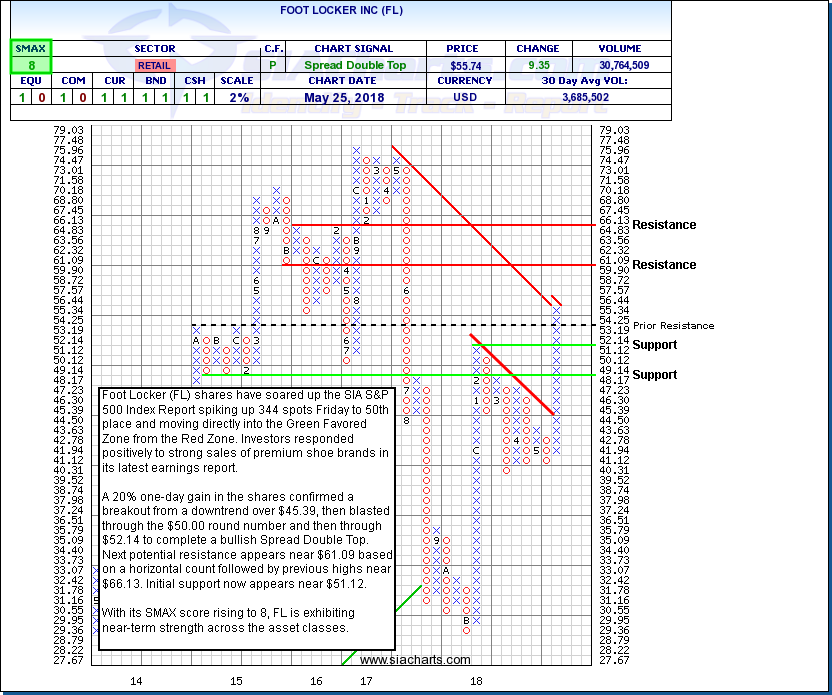This screenshot has width=832, height=695.
Task: Click the green SMAX score 8 box
Action: (32, 65)
